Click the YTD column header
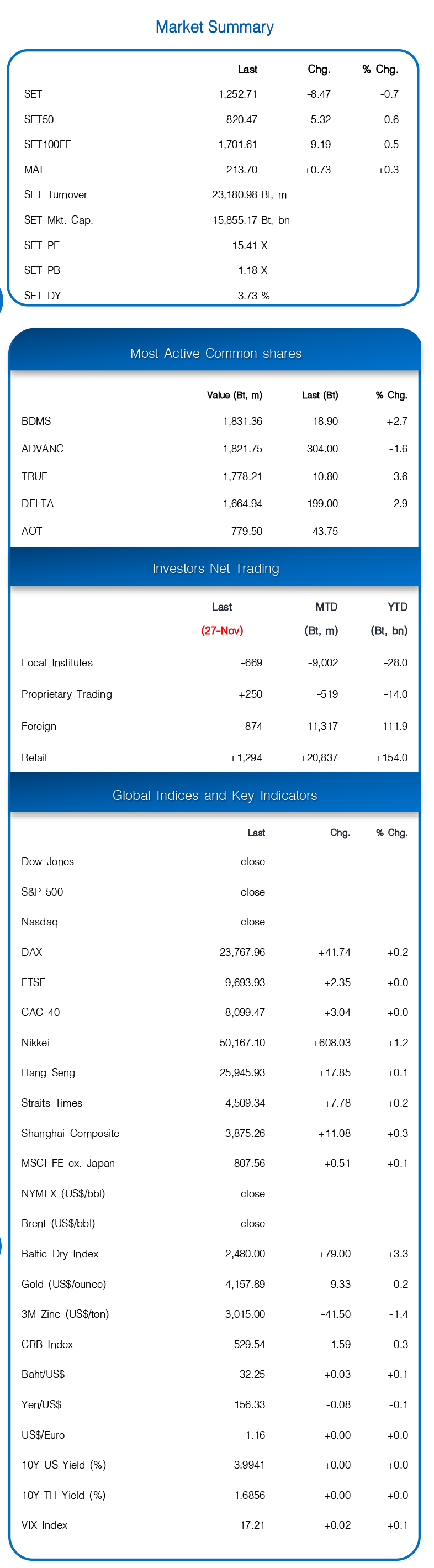434x1568 pixels. 398,607
